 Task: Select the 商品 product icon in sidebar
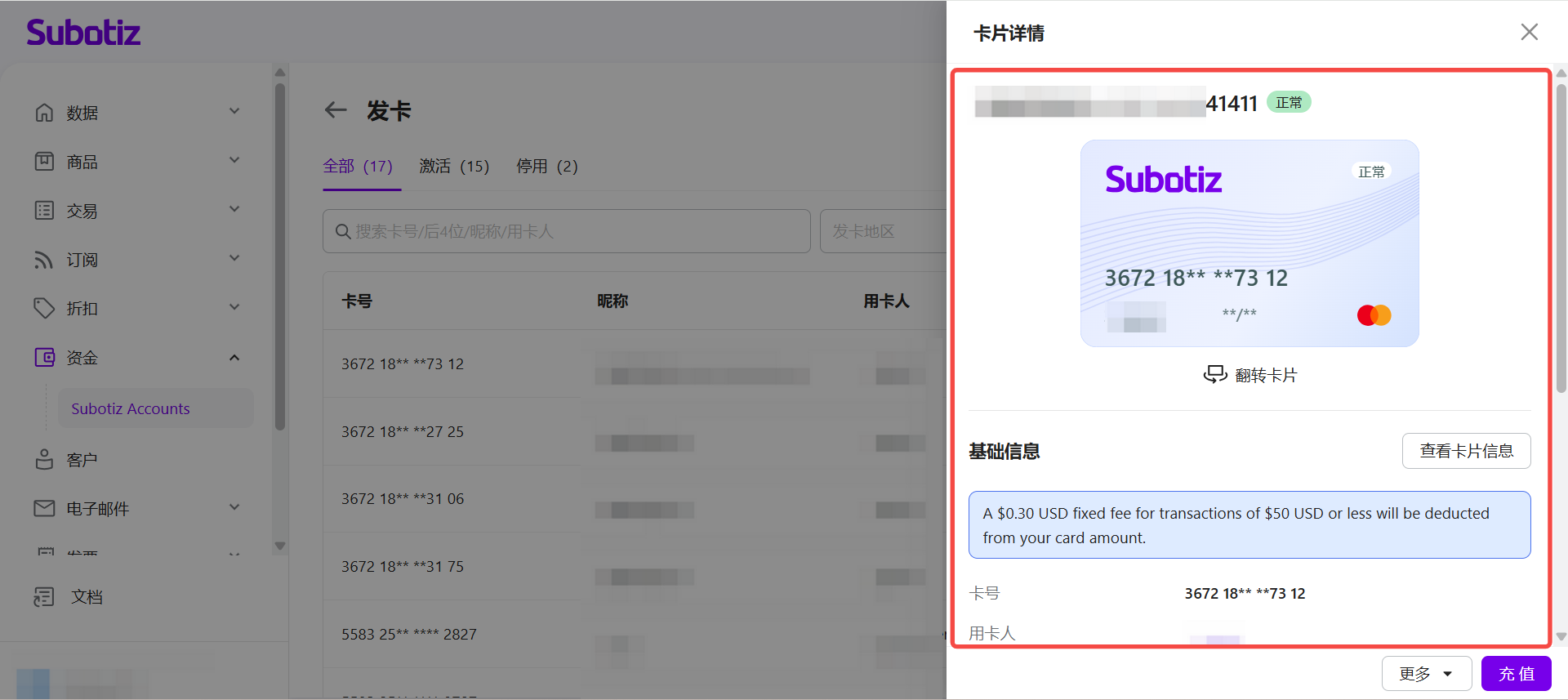(x=44, y=161)
